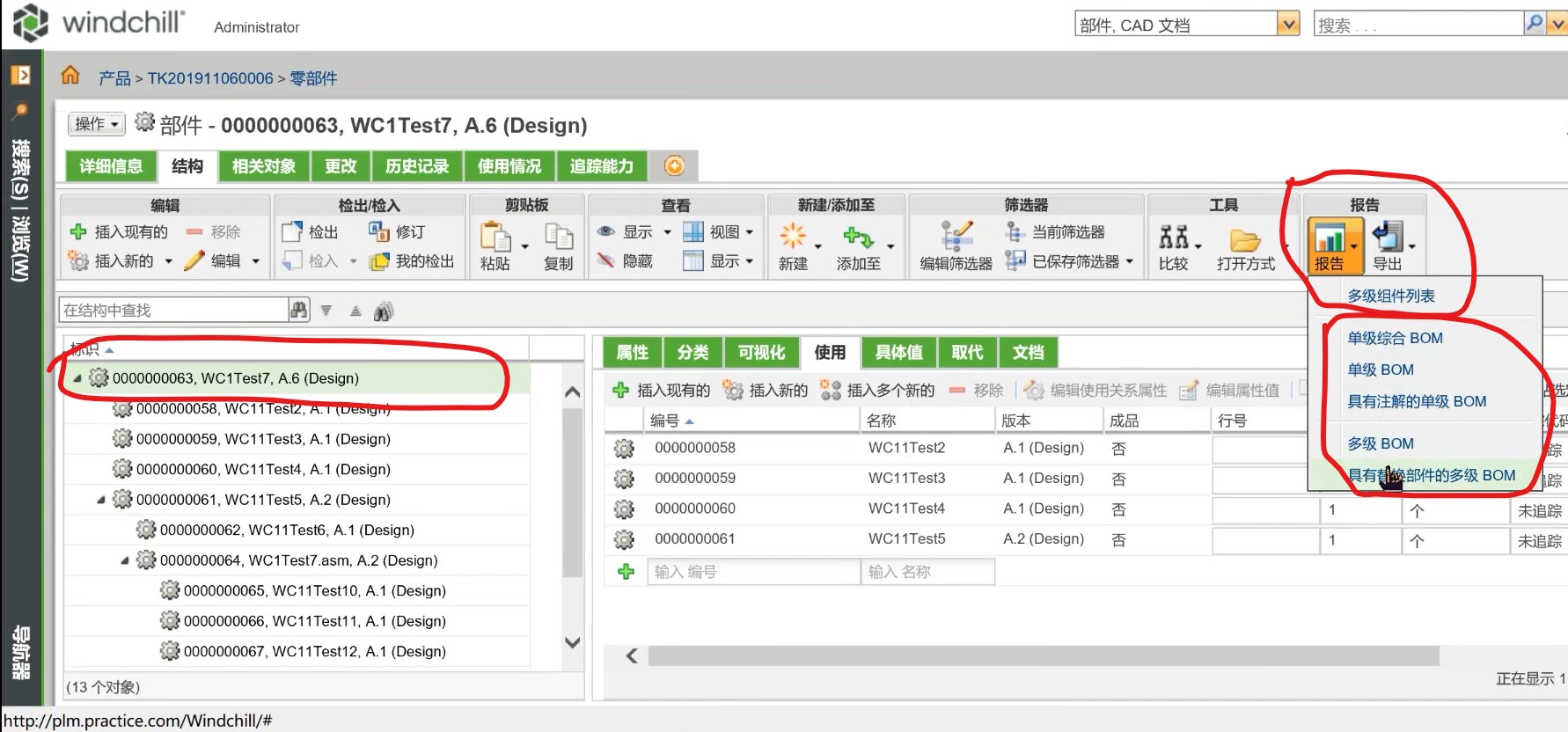Screen dimensions: 1568x732
Task: Click the top search box
Action: click(x=1418, y=24)
